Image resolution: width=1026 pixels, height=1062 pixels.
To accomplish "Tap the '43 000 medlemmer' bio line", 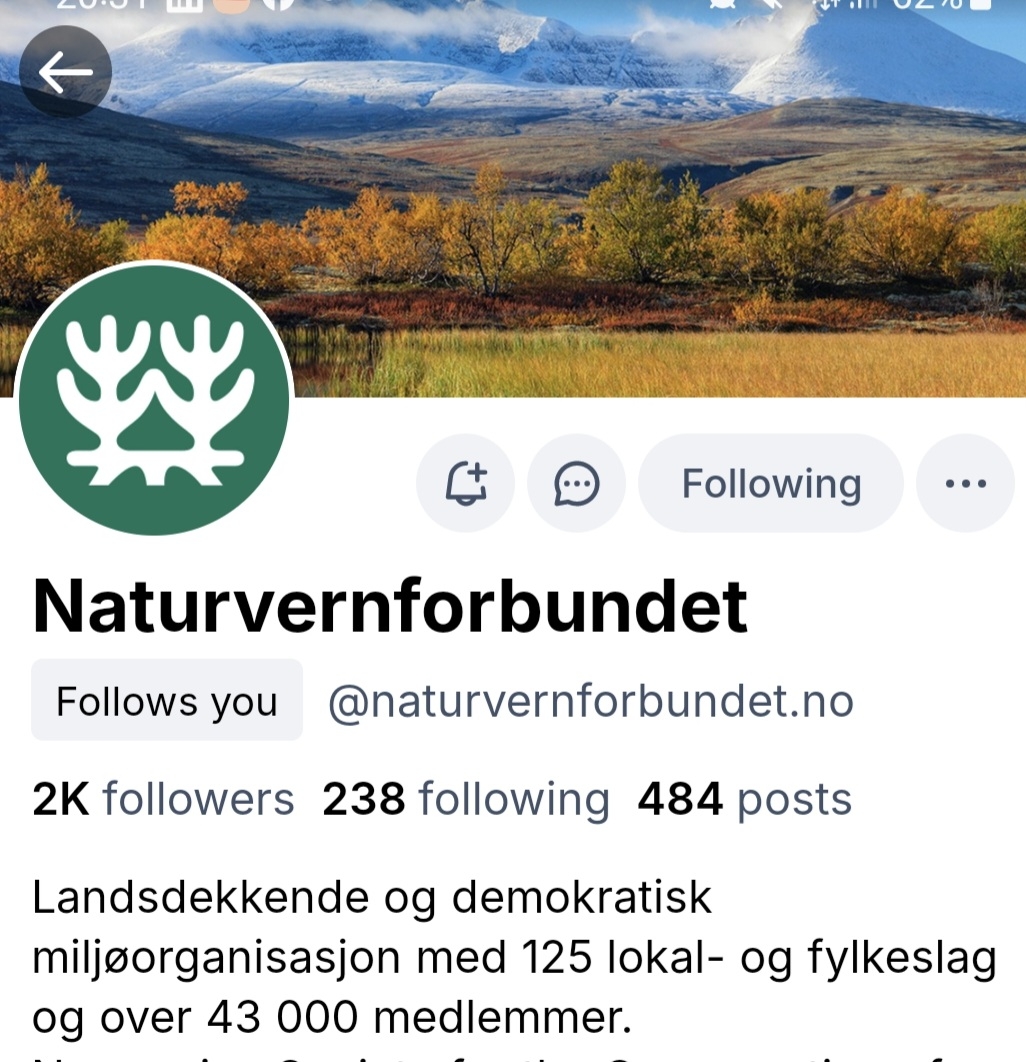I will click(332, 1017).
